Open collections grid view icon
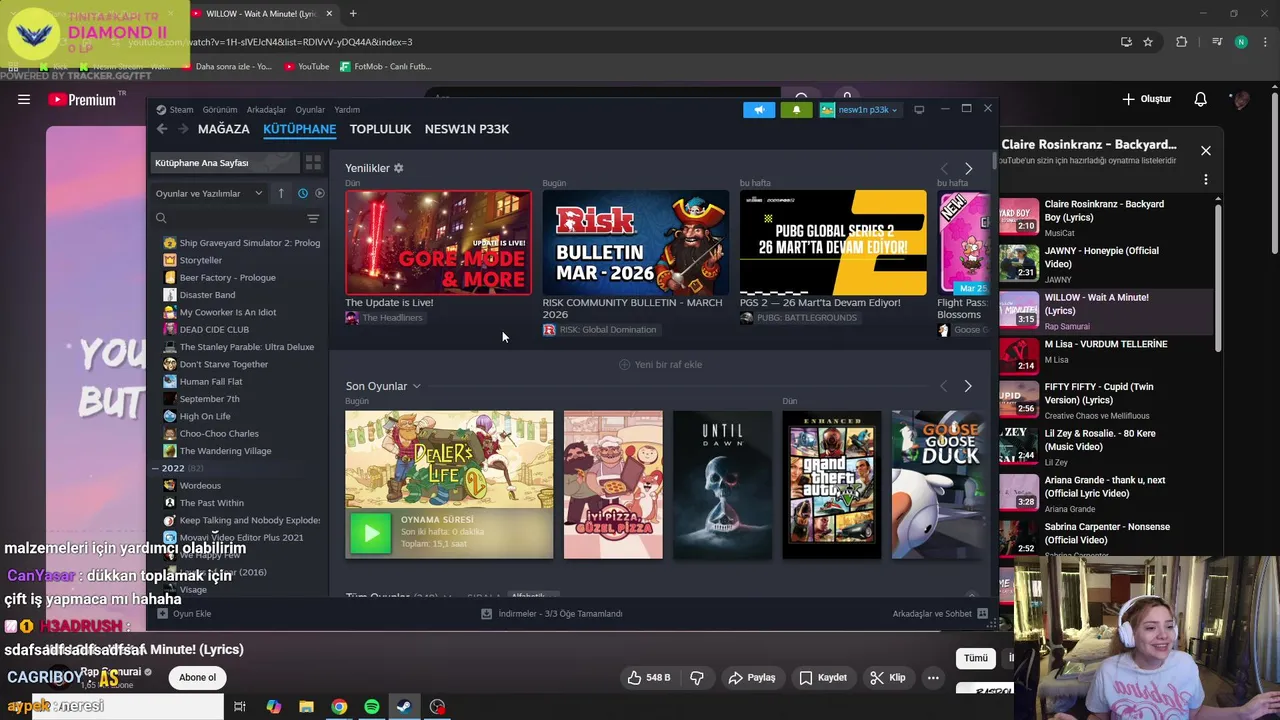The width and height of the screenshot is (1280, 720). (313, 163)
